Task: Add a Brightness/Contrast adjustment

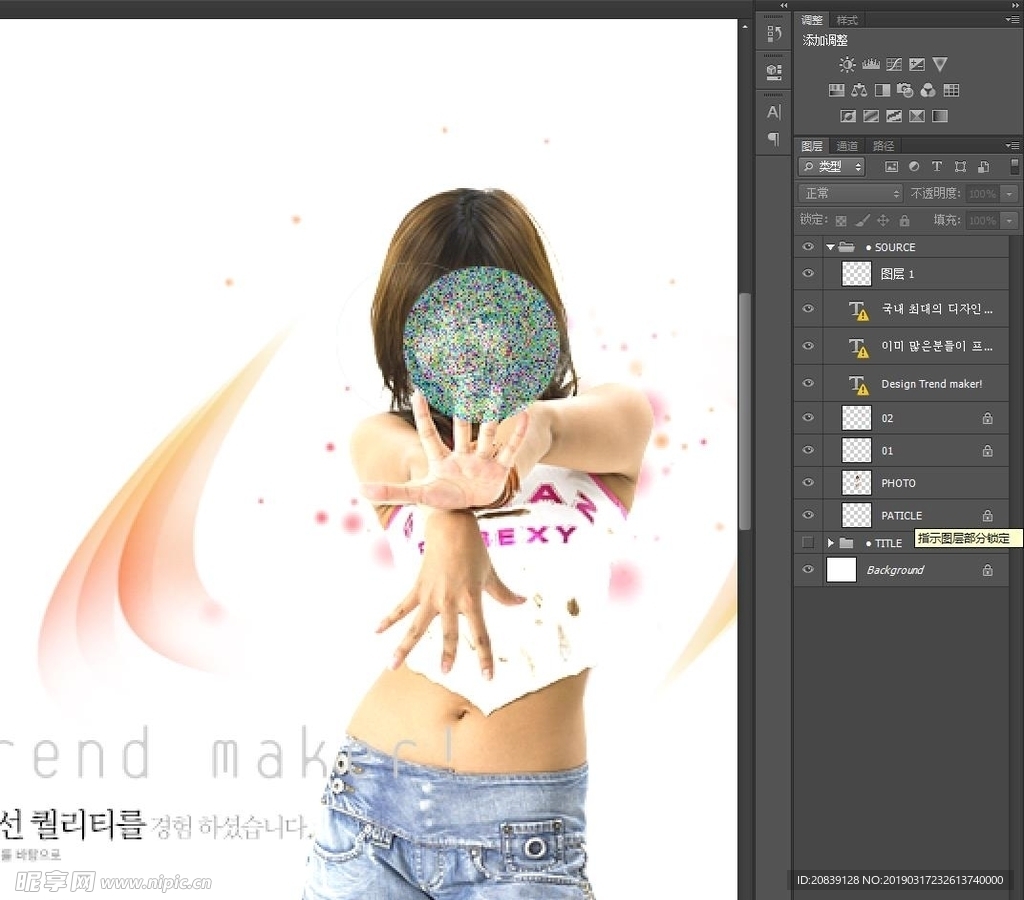Action: pyautogui.click(x=847, y=64)
